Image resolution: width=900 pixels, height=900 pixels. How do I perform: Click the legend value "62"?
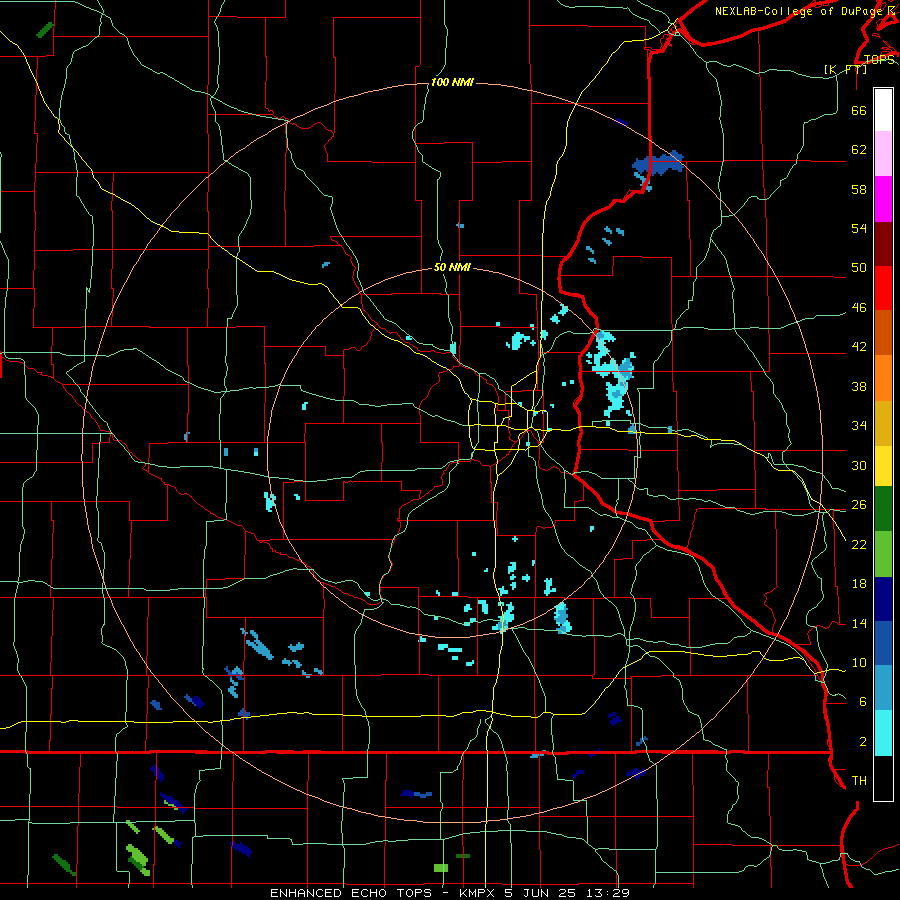point(859,149)
